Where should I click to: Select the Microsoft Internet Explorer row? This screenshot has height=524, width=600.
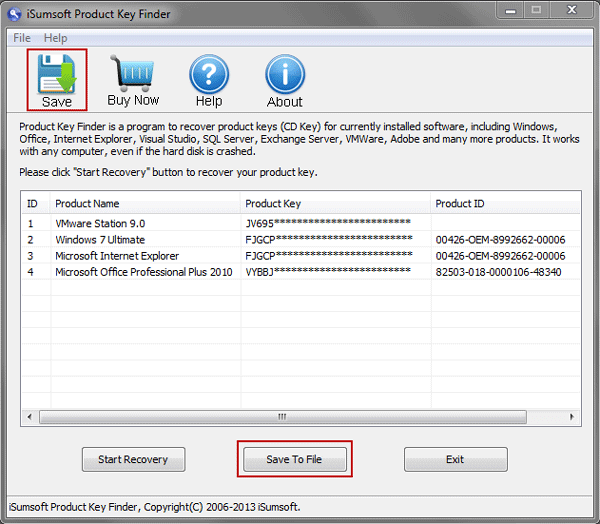pos(301,256)
